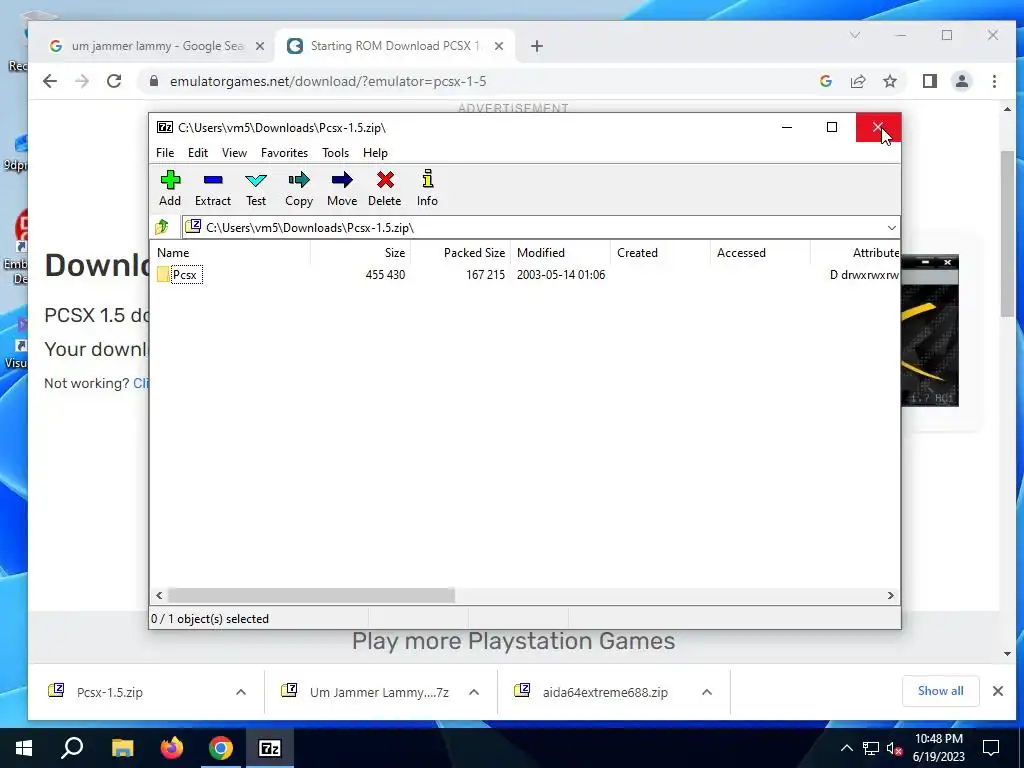The height and width of the screenshot is (768, 1024).
Task: Open Windows taskbar search
Action: [x=72, y=748]
